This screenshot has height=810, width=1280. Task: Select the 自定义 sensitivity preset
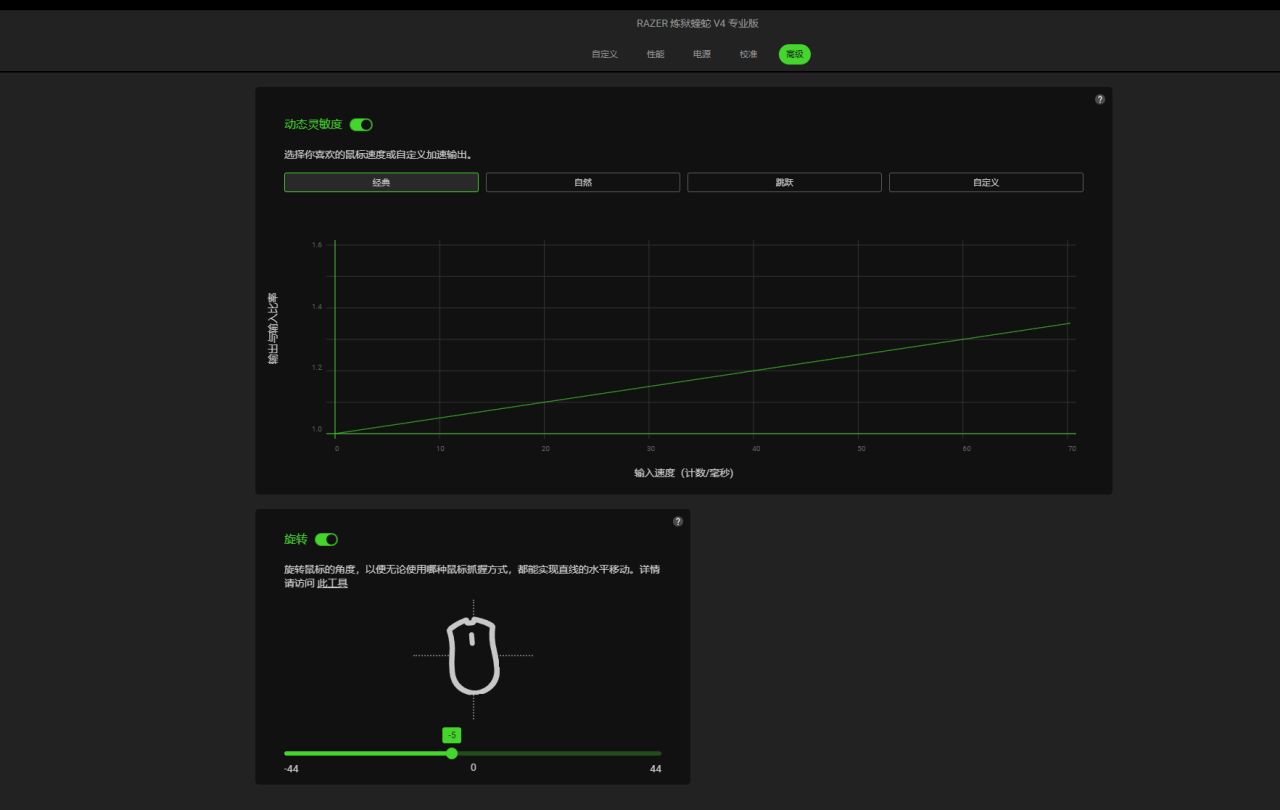986,182
